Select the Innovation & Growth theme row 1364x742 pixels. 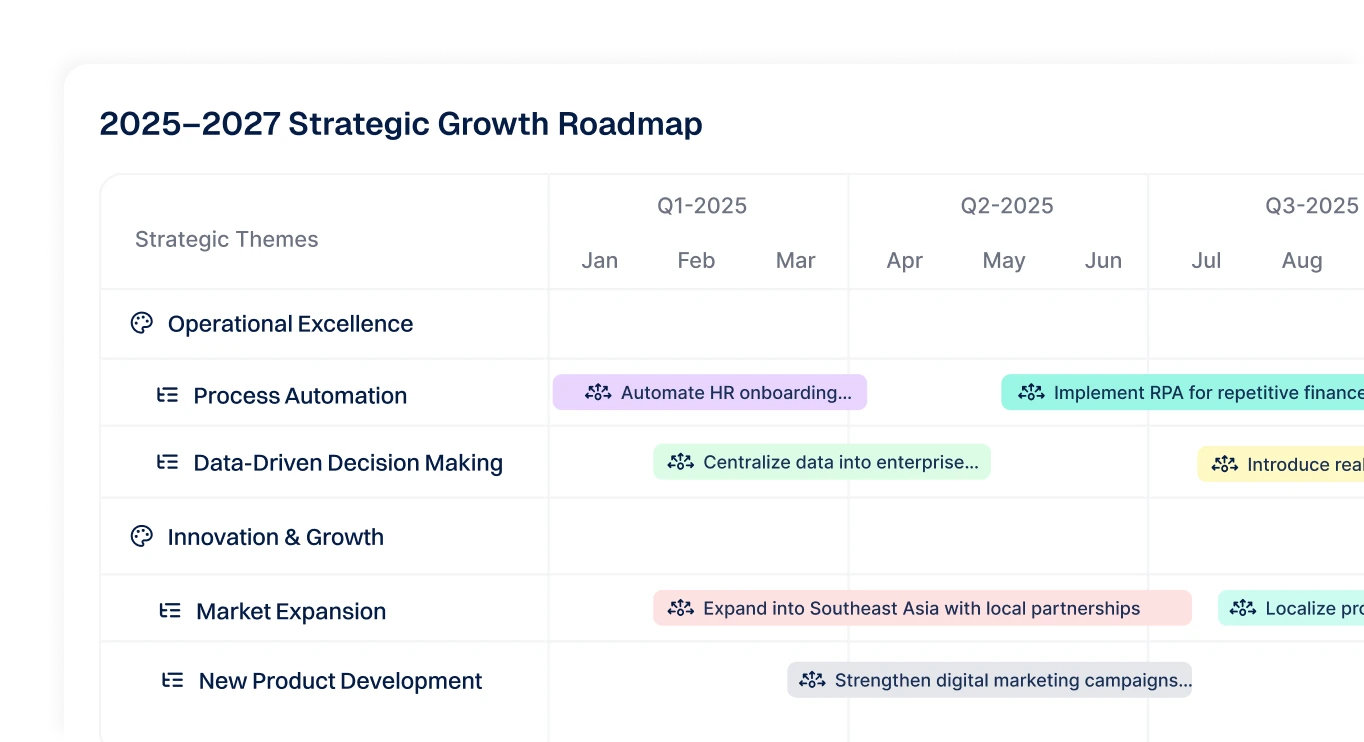(275, 537)
